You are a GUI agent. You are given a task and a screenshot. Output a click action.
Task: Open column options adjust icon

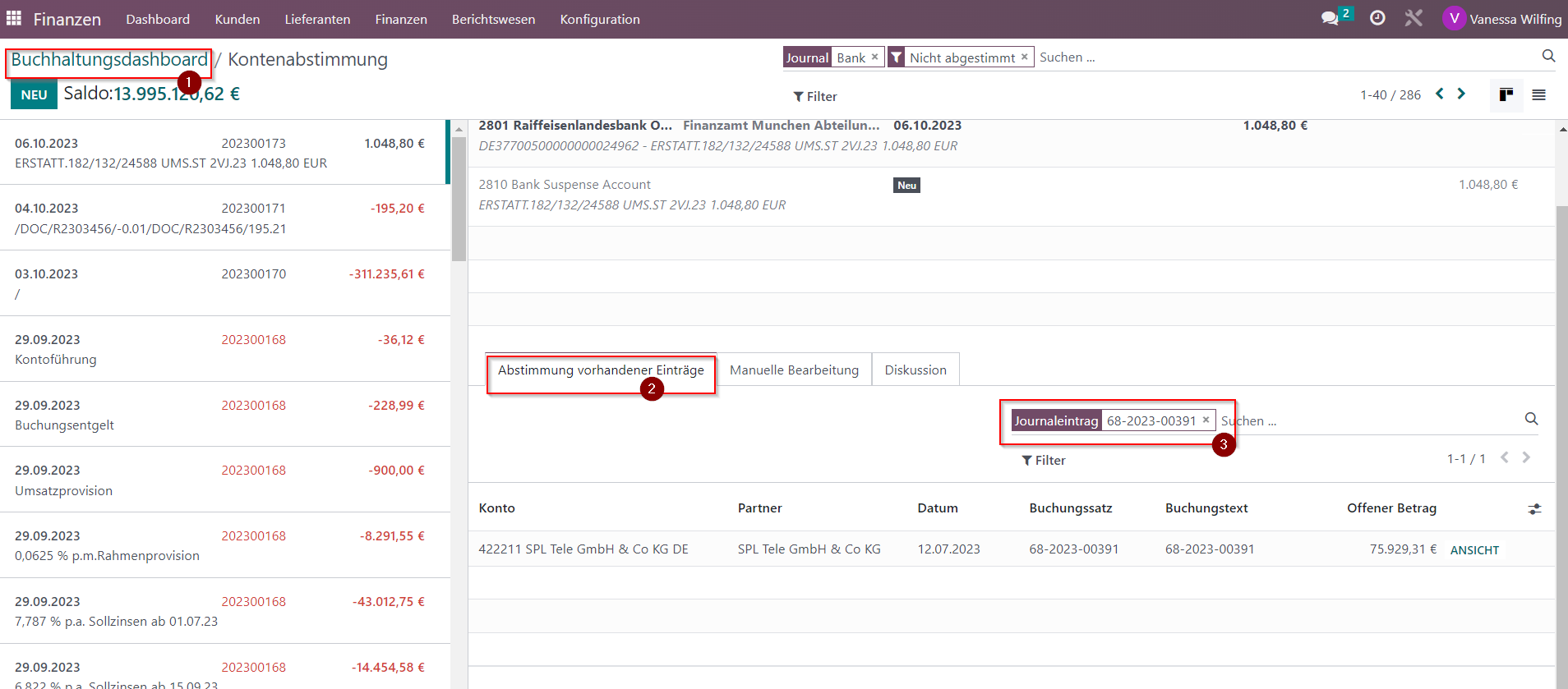(x=1534, y=509)
